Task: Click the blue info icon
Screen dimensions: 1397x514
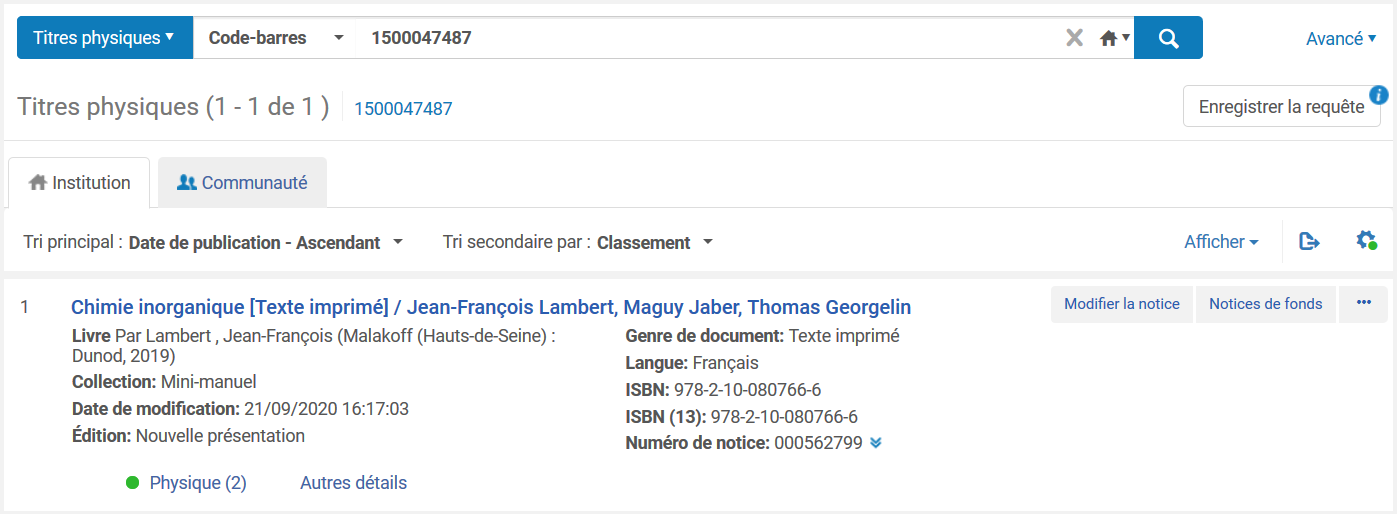Action: pyautogui.click(x=1379, y=96)
